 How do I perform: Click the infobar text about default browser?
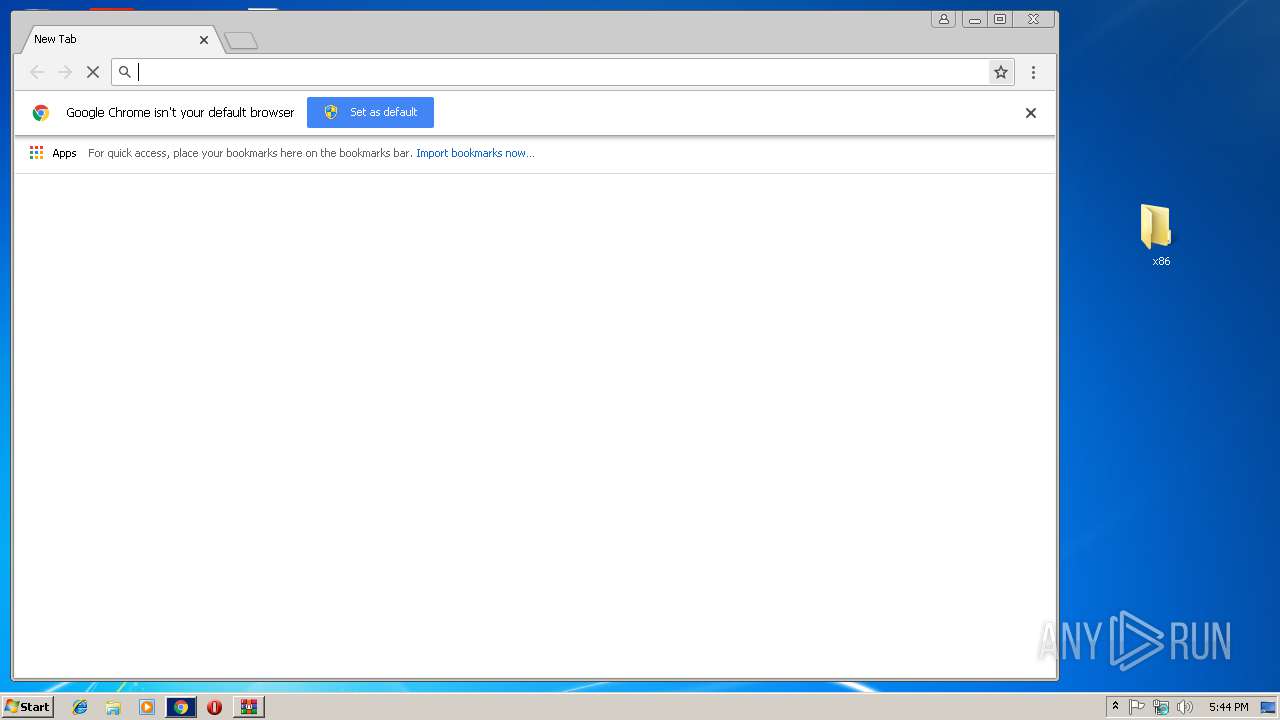(180, 112)
